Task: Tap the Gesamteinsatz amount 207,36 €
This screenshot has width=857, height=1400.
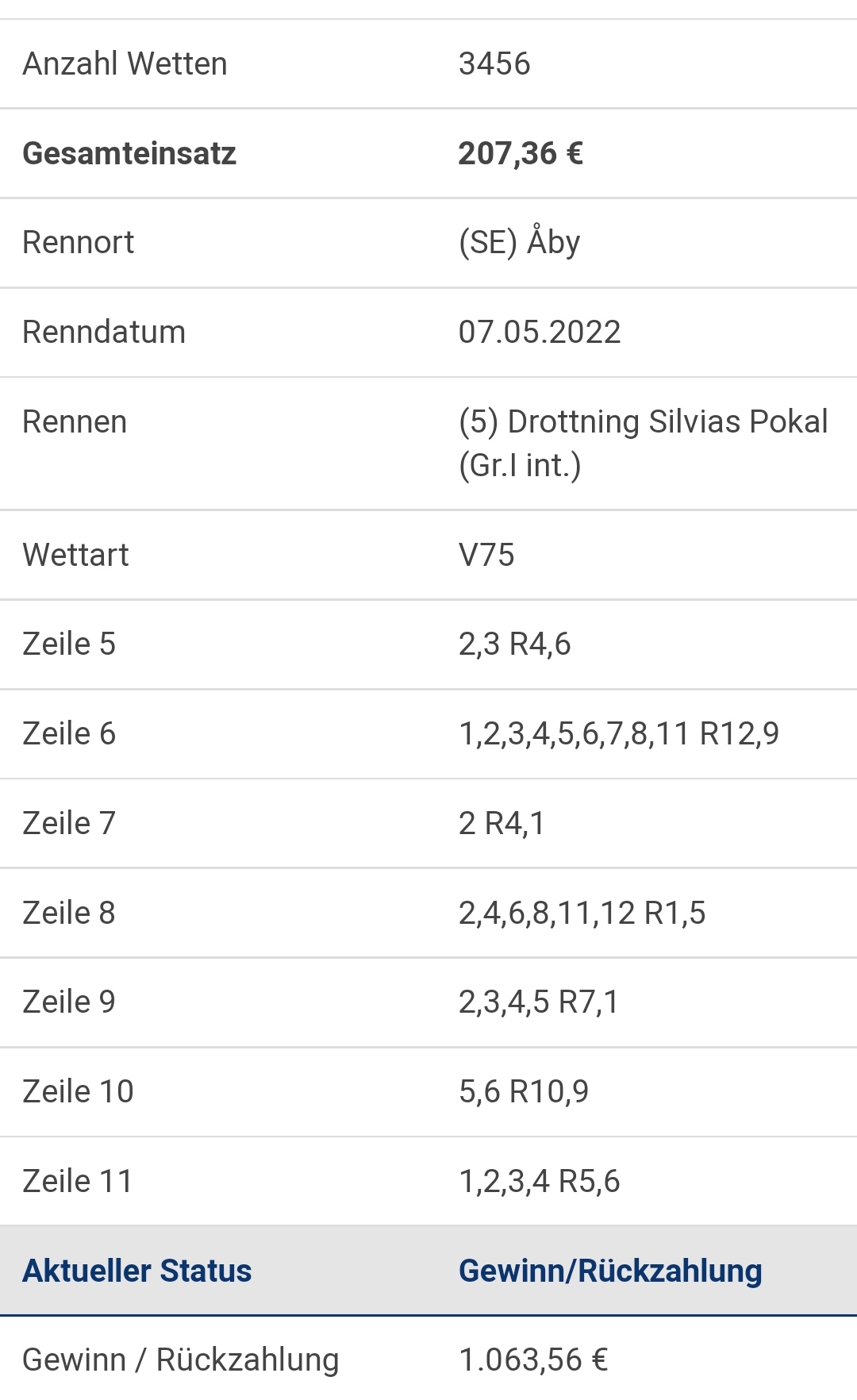Action: [521, 153]
